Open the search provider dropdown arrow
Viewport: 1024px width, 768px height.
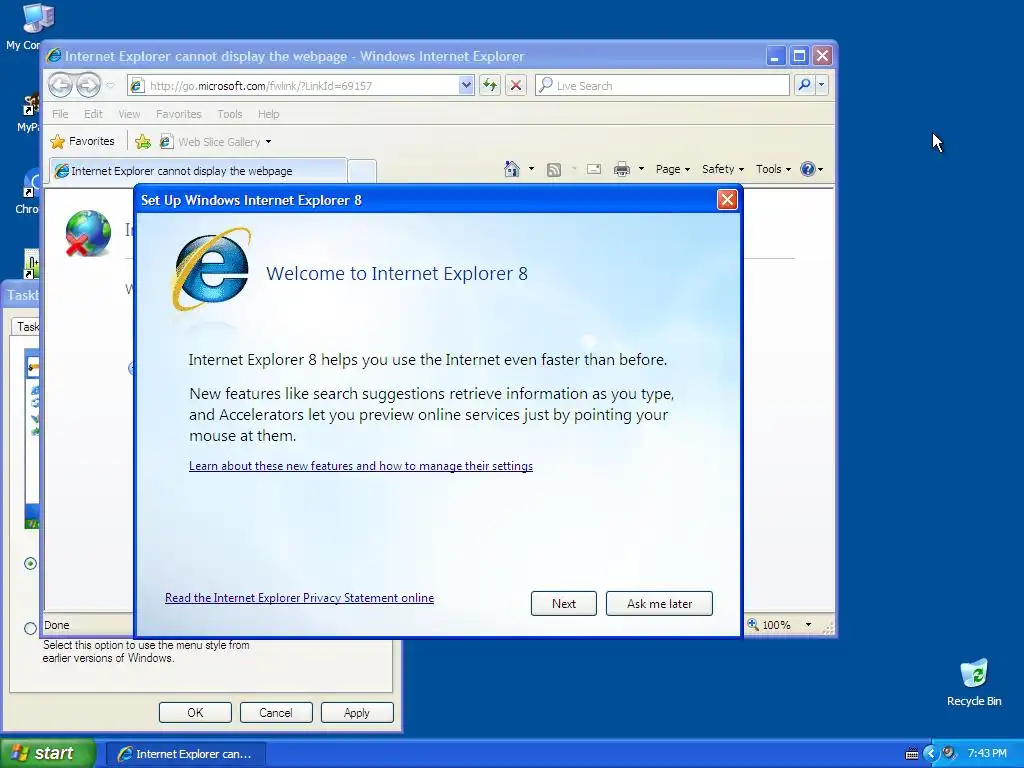pyautogui.click(x=822, y=85)
